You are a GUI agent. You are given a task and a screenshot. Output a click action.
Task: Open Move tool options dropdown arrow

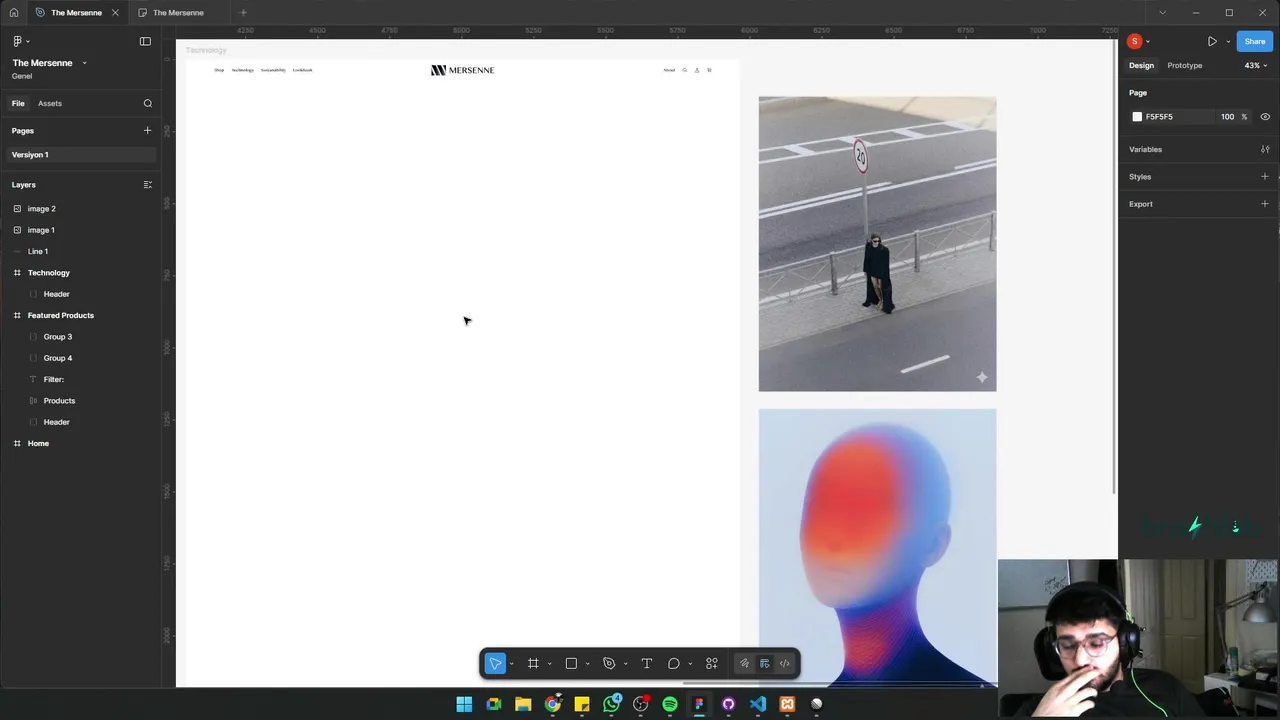pyautogui.click(x=511, y=664)
